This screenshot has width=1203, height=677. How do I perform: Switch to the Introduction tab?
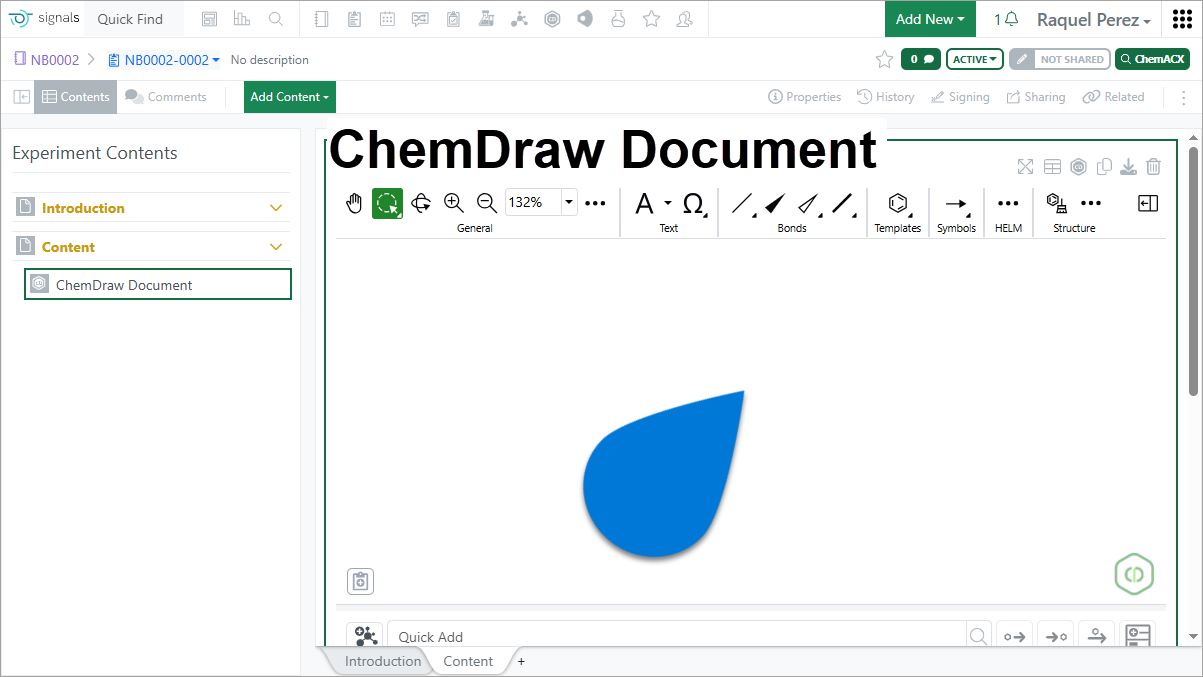click(x=382, y=661)
